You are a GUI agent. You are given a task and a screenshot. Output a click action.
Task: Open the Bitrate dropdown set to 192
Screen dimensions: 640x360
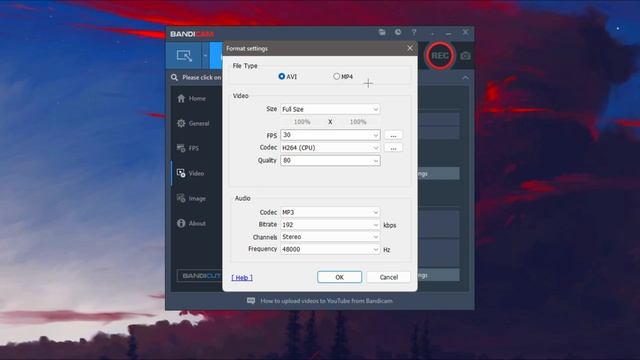330,224
